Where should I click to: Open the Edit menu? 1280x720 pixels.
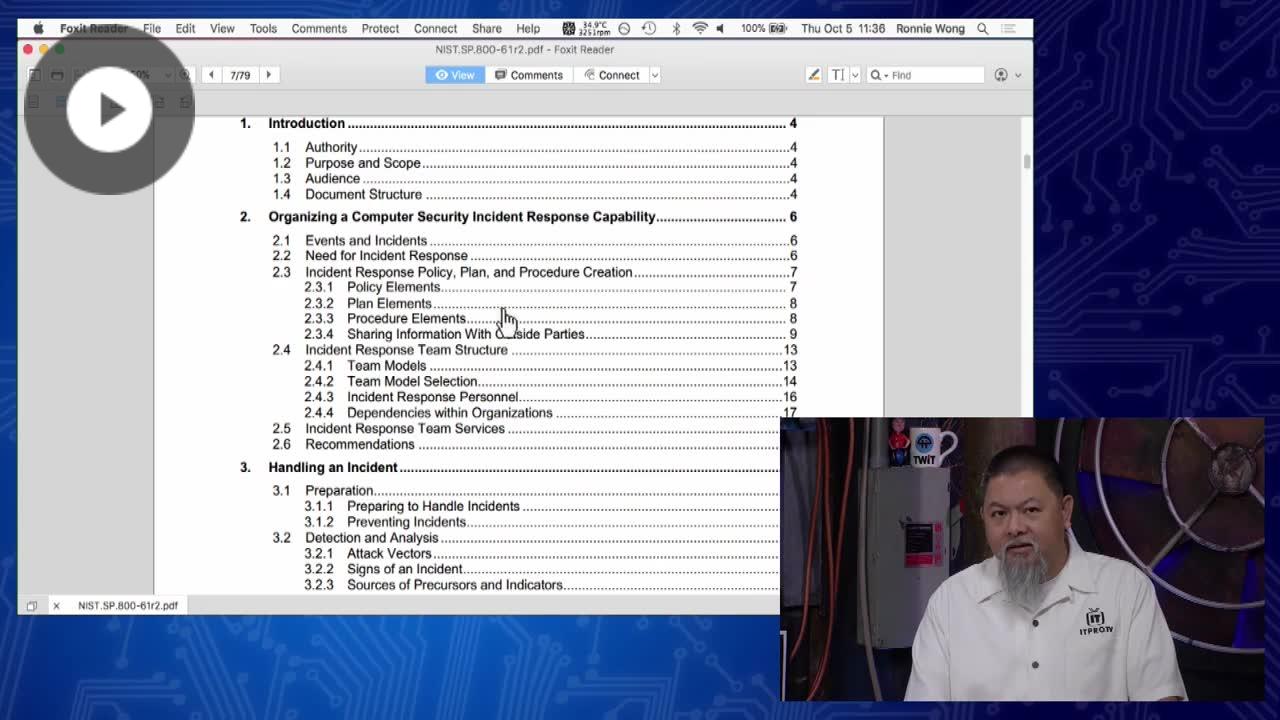point(185,28)
